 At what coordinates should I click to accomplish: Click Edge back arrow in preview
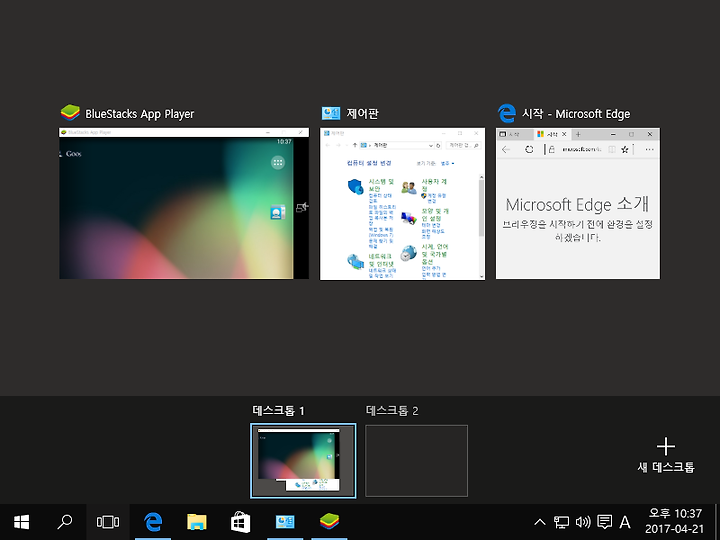(x=506, y=150)
